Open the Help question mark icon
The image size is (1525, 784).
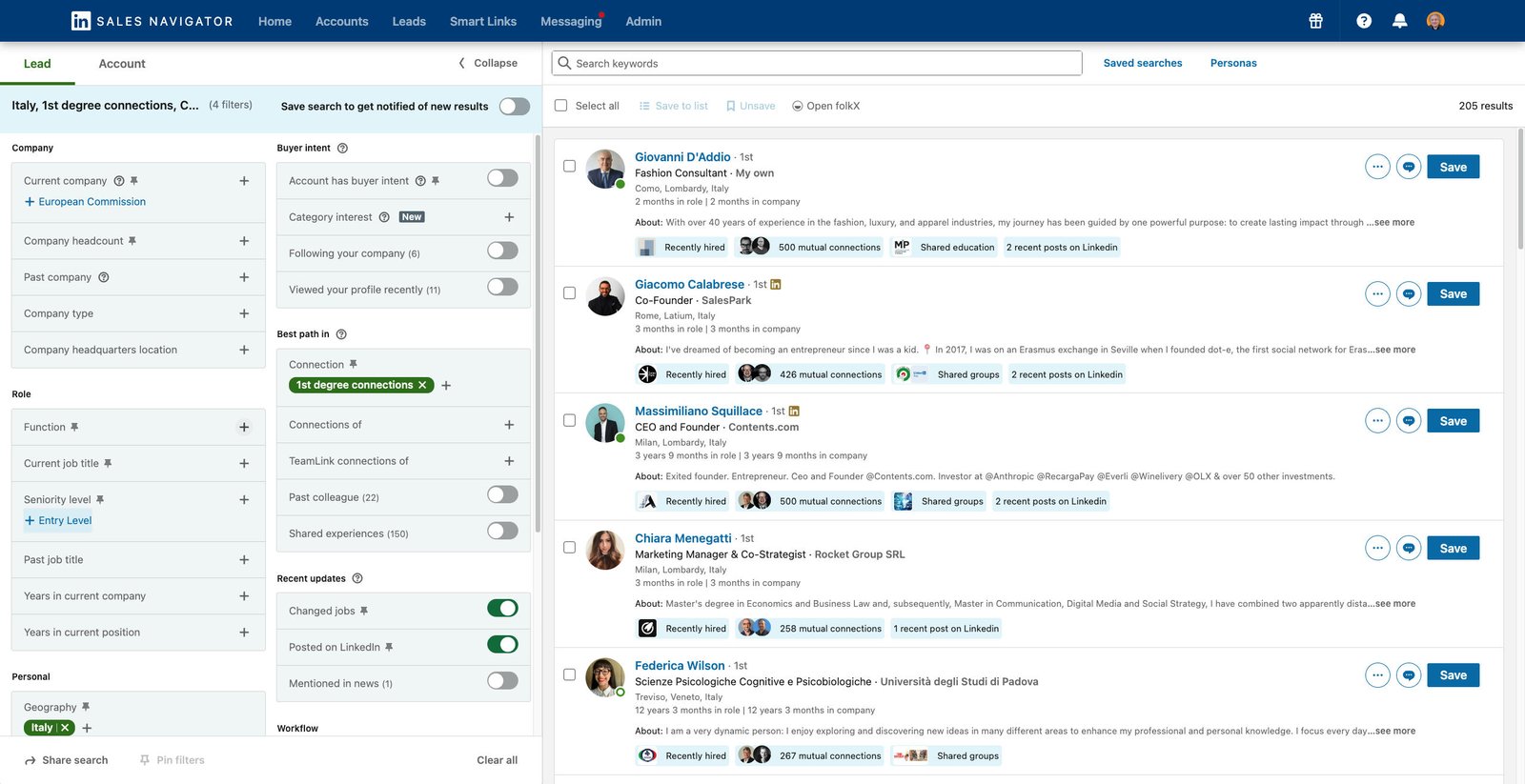pyautogui.click(x=1364, y=21)
